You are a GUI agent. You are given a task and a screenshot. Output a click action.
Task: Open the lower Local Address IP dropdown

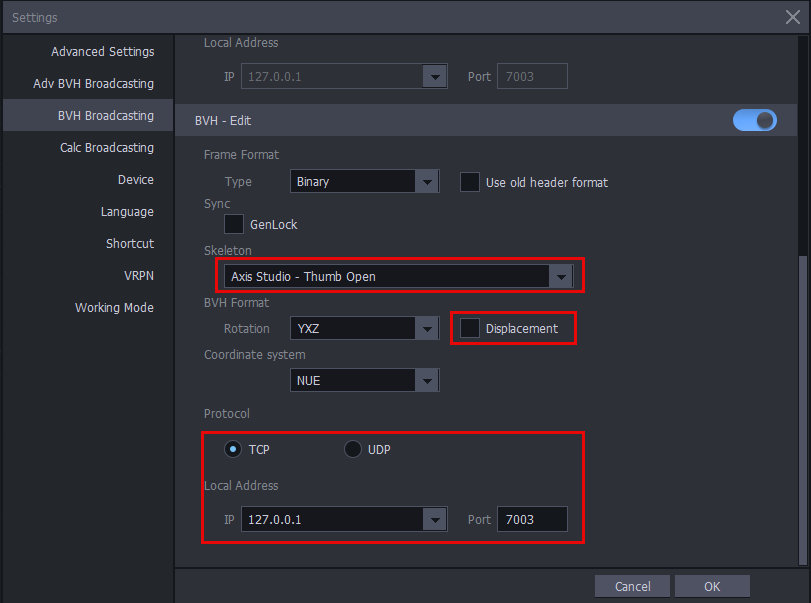tap(344, 519)
